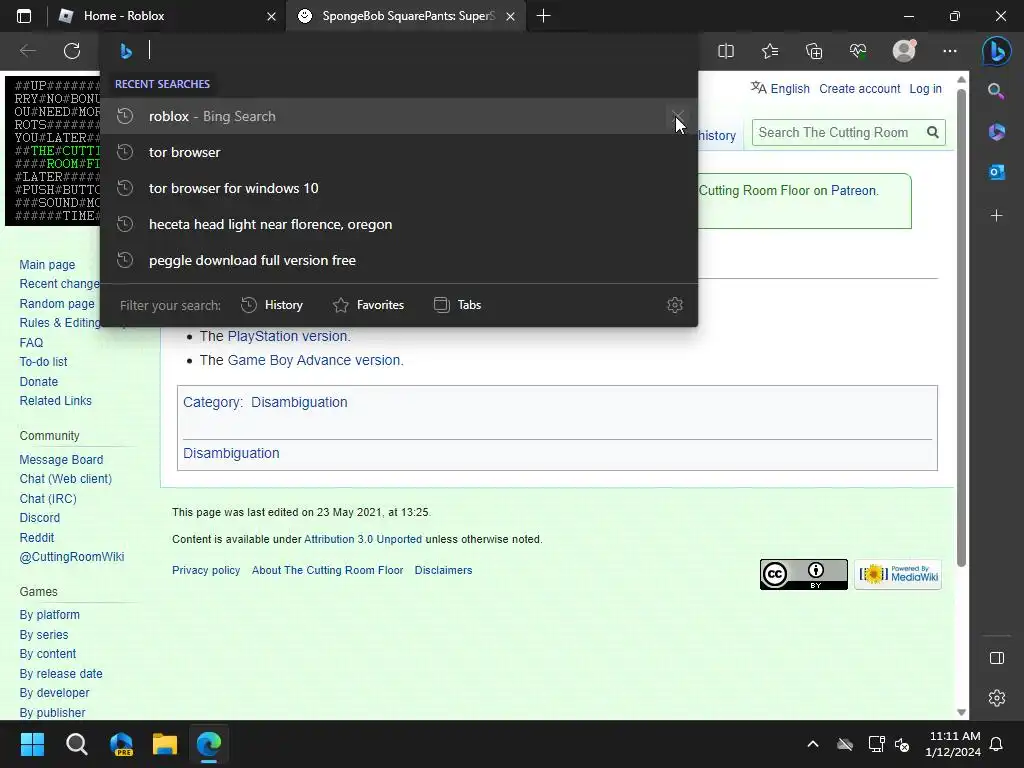Go to wiki Main page
Screen dimensions: 1024x768
[47, 264]
